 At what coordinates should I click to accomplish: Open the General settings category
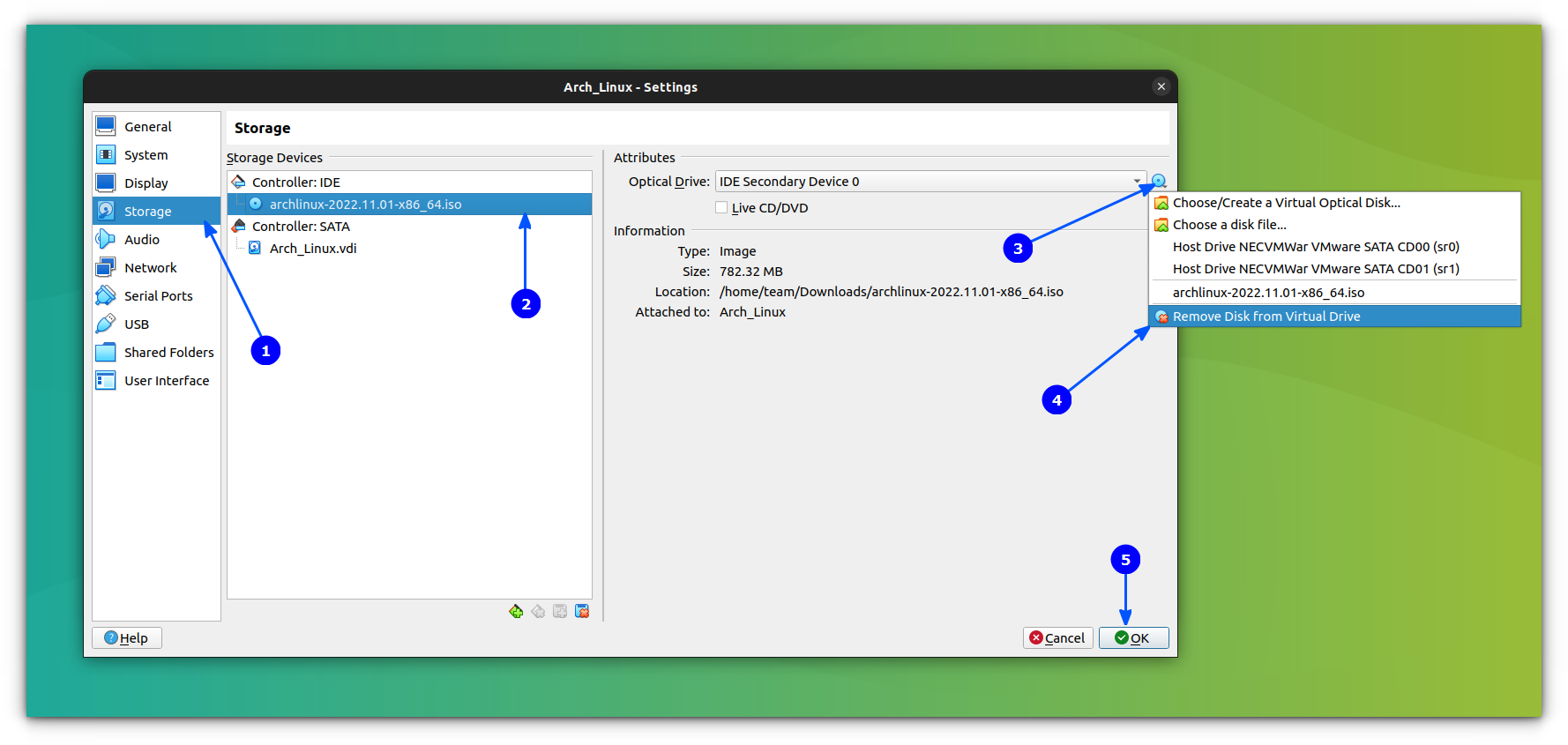(x=147, y=127)
